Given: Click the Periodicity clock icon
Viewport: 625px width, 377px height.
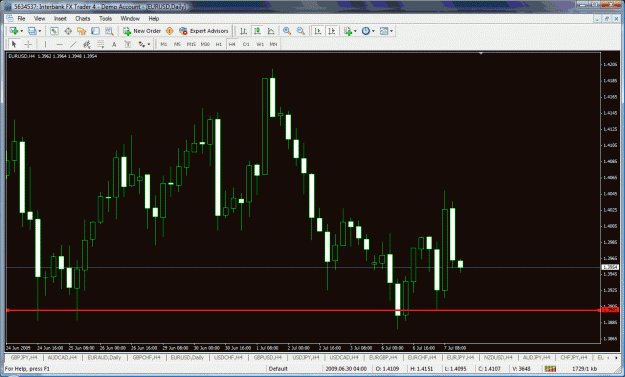Looking at the screenshot, I should click(x=366, y=31).
